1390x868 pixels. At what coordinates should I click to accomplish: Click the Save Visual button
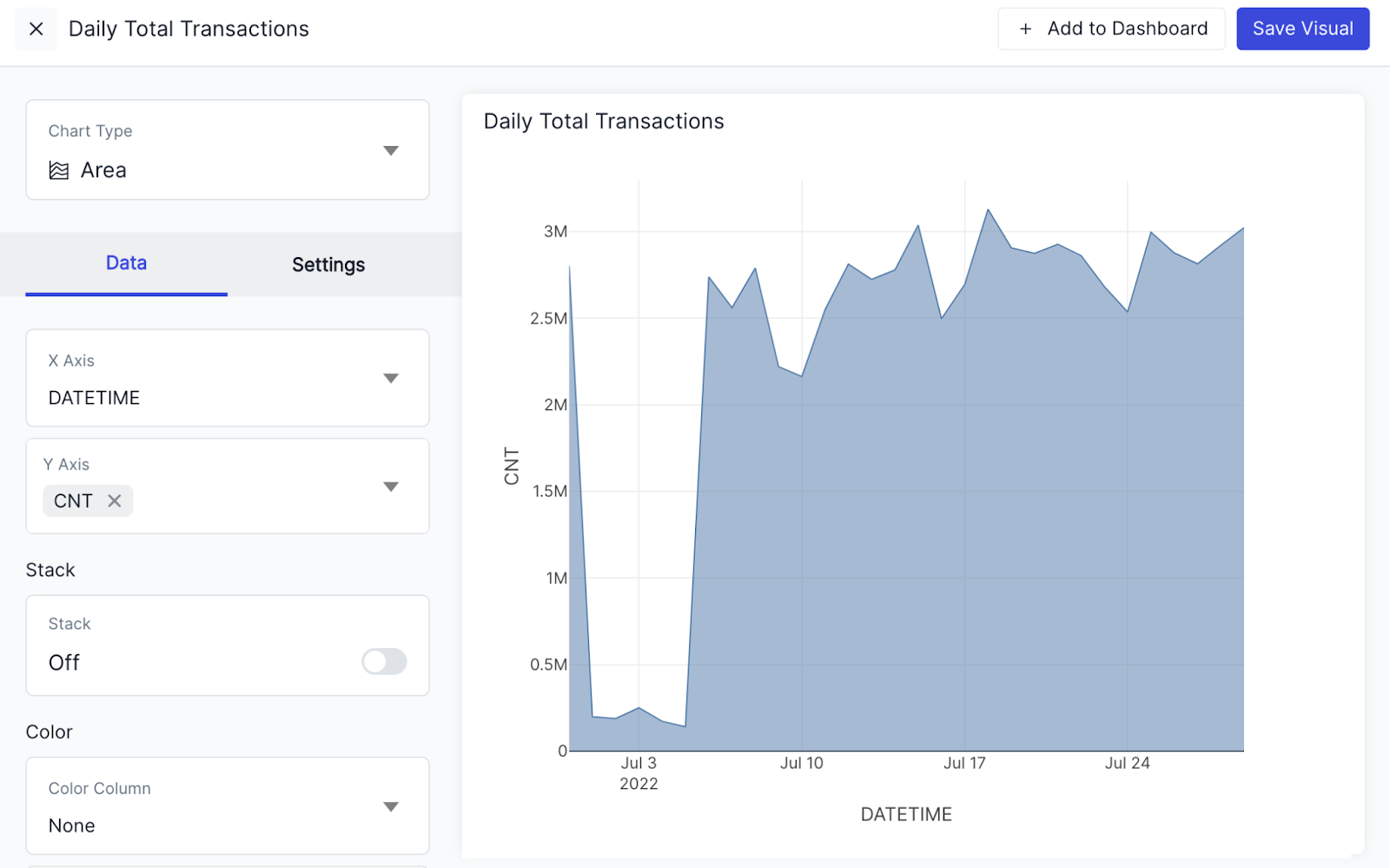(1303, 29)
